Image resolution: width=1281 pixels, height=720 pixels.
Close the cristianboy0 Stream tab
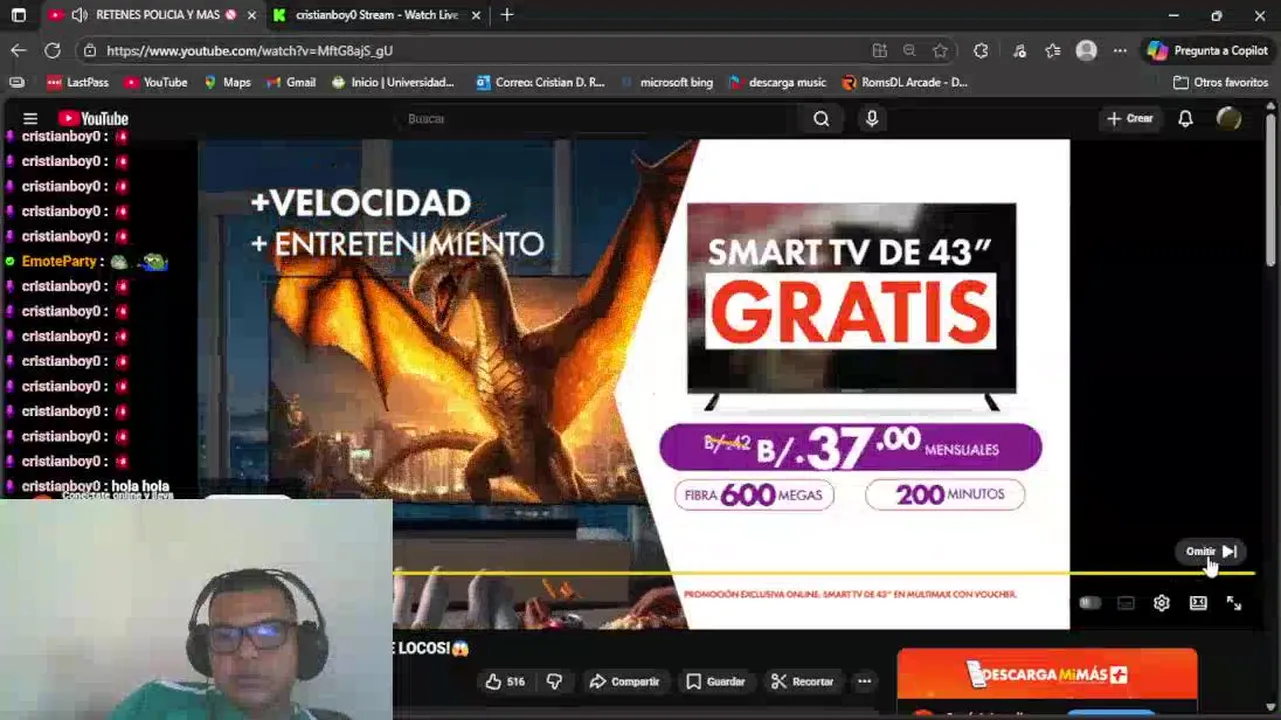coord(476,15)
